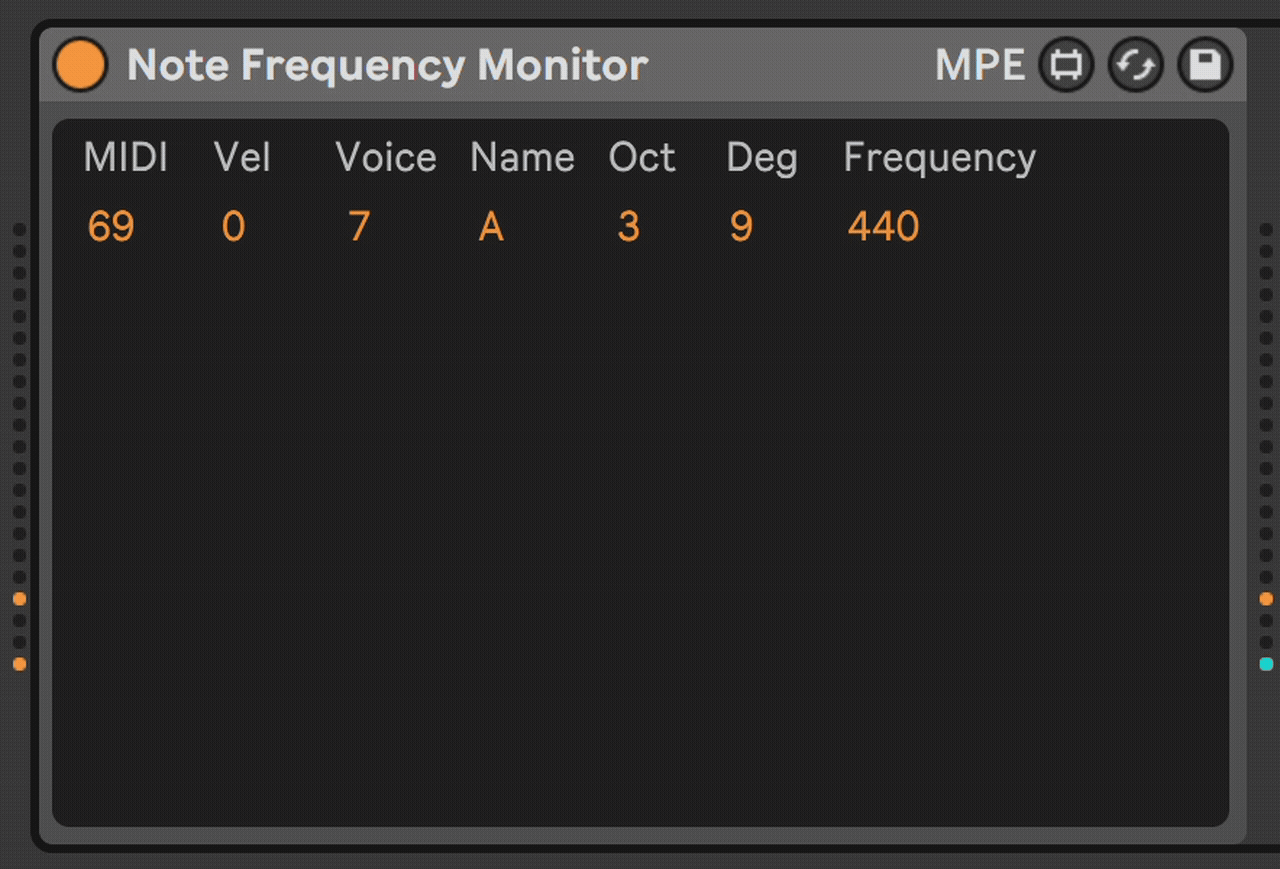Click the Name column header
Viewport: 1280px width, 869px height.
[x=522, y=158]
